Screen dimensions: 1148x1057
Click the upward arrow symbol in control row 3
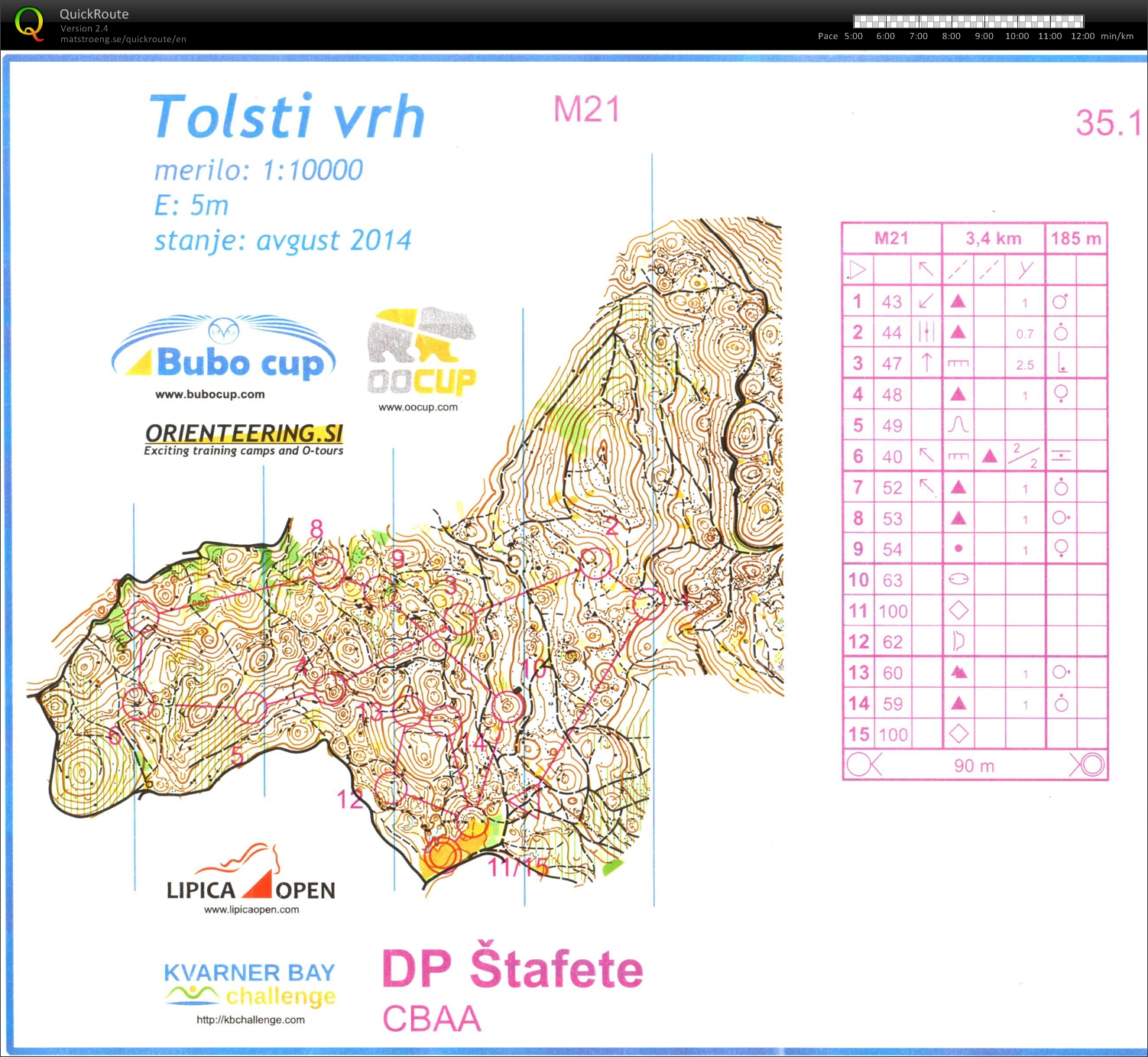(x=926, y=362)
